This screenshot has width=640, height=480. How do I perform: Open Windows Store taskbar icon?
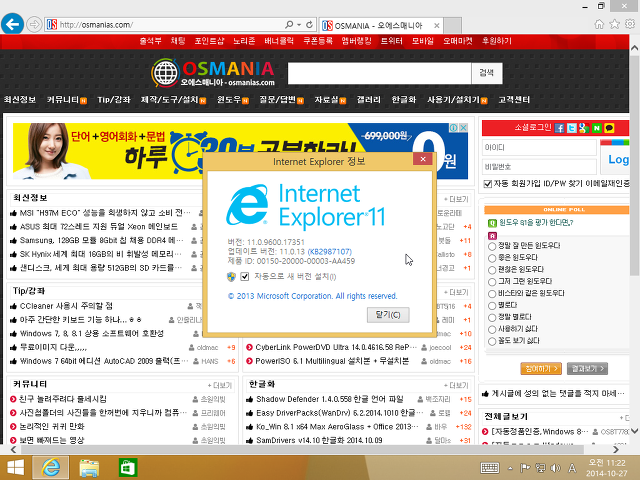click(x=128, y=468)
